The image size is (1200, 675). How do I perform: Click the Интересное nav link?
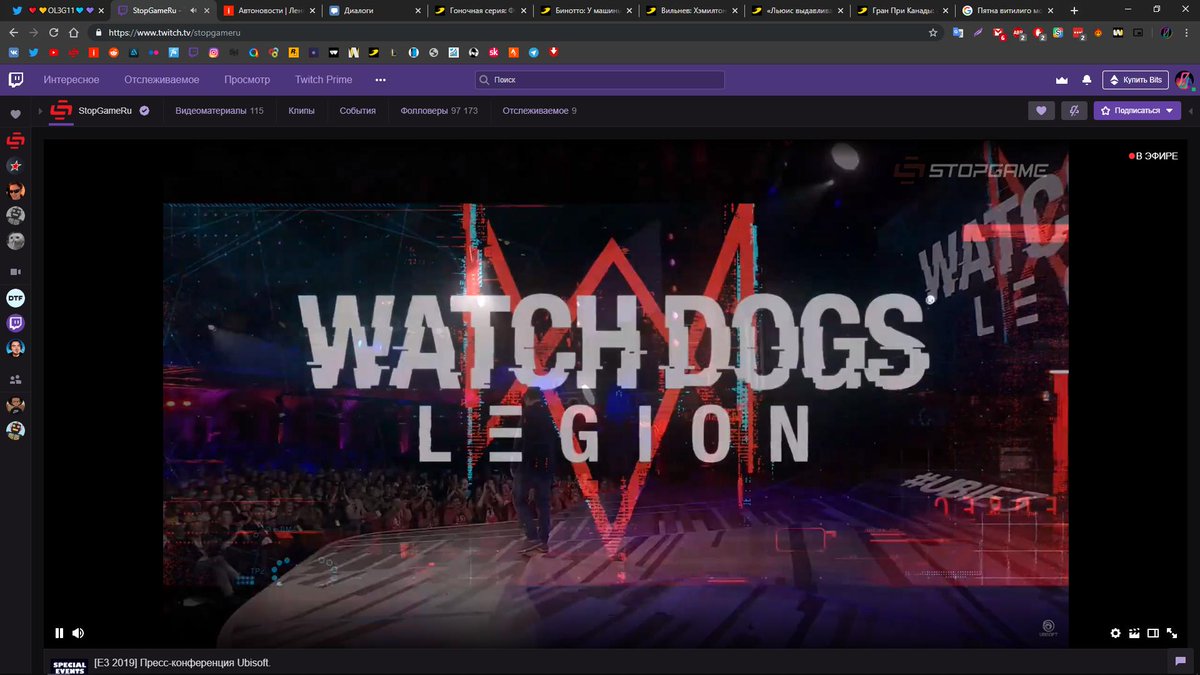pos(71,79)
